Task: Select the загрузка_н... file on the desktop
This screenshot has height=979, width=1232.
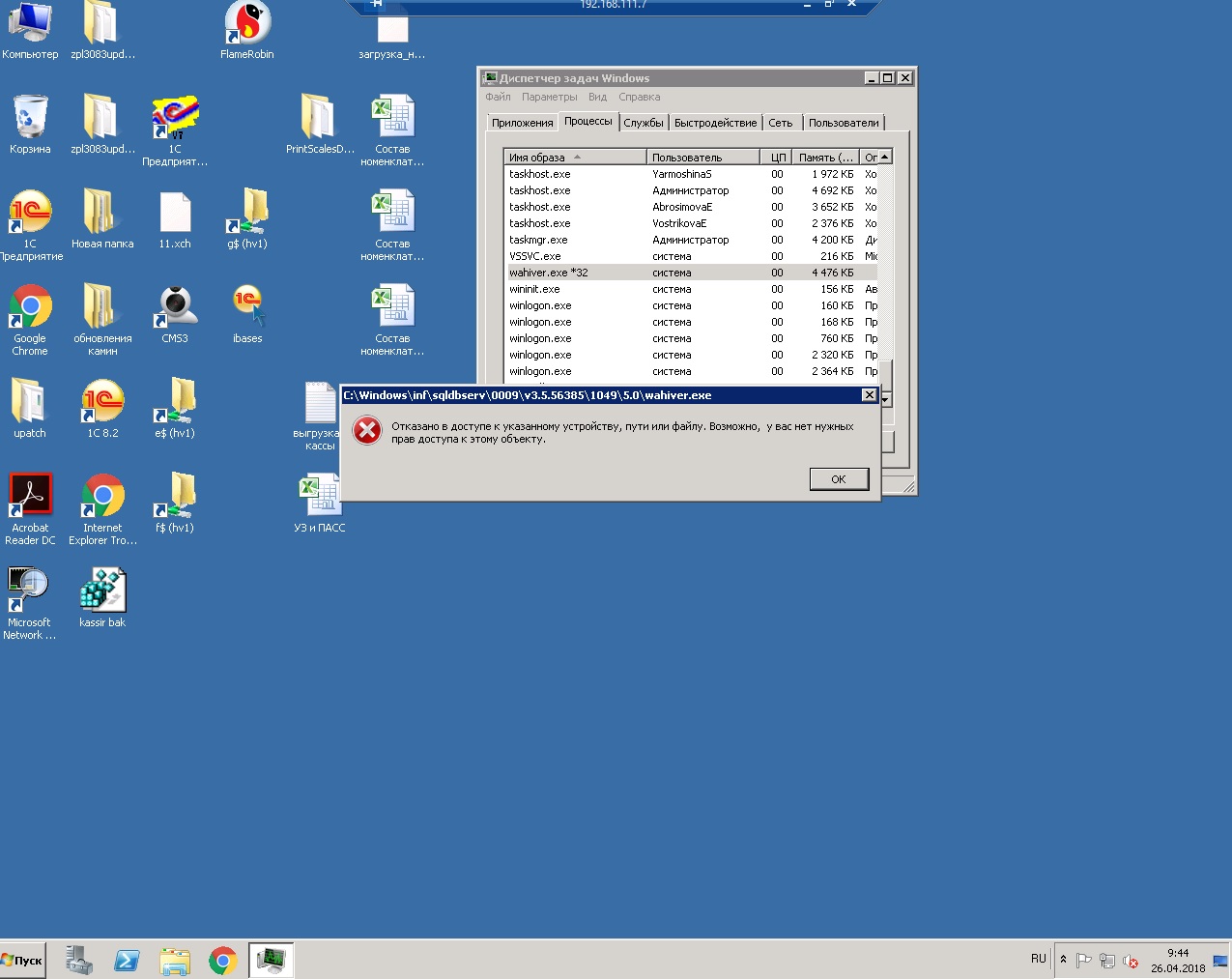Action: tap(392, 37)
